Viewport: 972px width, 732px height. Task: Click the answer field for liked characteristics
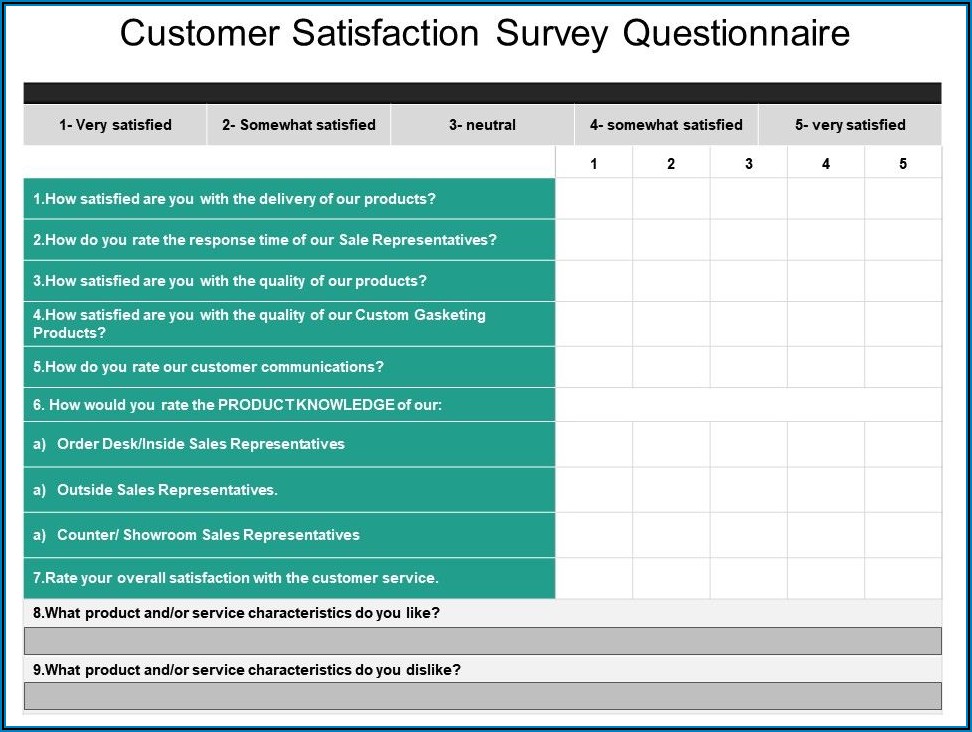coord(482,641)
